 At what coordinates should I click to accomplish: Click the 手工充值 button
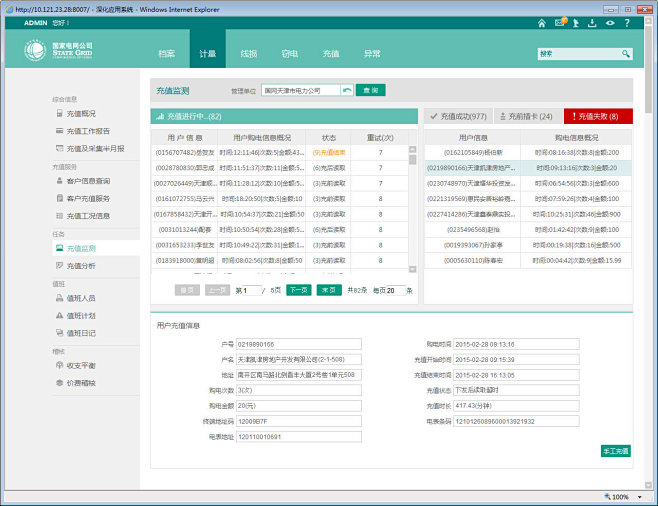616,451
